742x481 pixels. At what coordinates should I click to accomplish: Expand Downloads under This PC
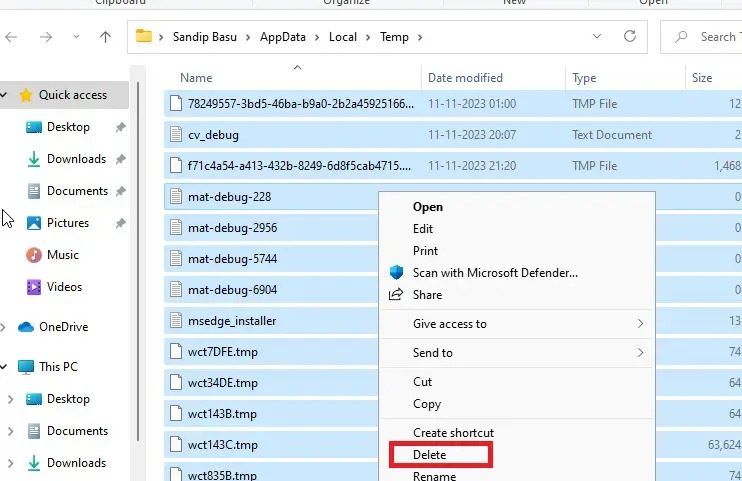coord(10,463)
